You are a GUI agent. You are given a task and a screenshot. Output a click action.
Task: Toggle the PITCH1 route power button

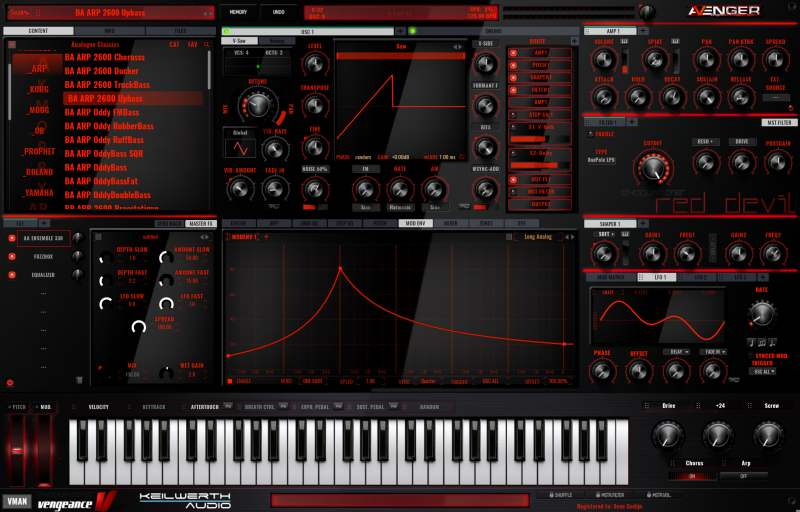coord(513,65)
